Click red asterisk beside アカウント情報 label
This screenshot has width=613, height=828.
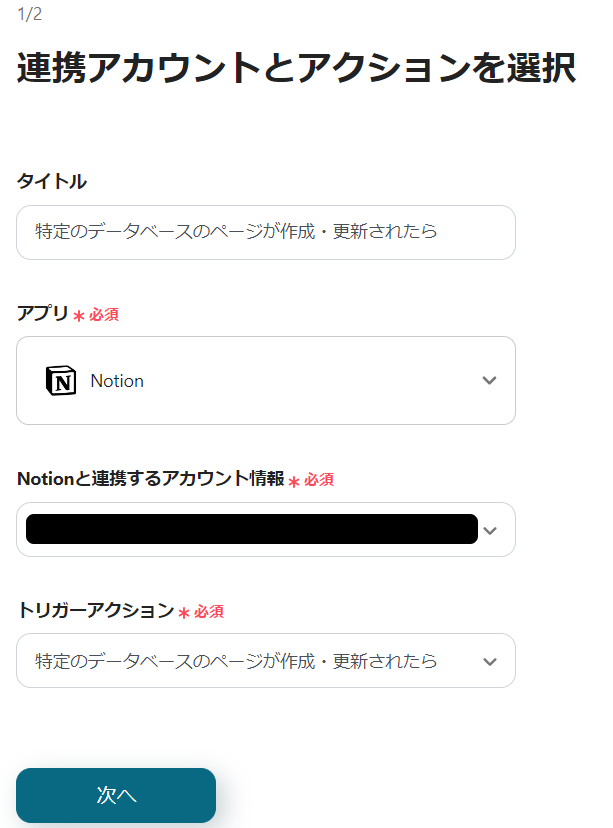(294, 482)
